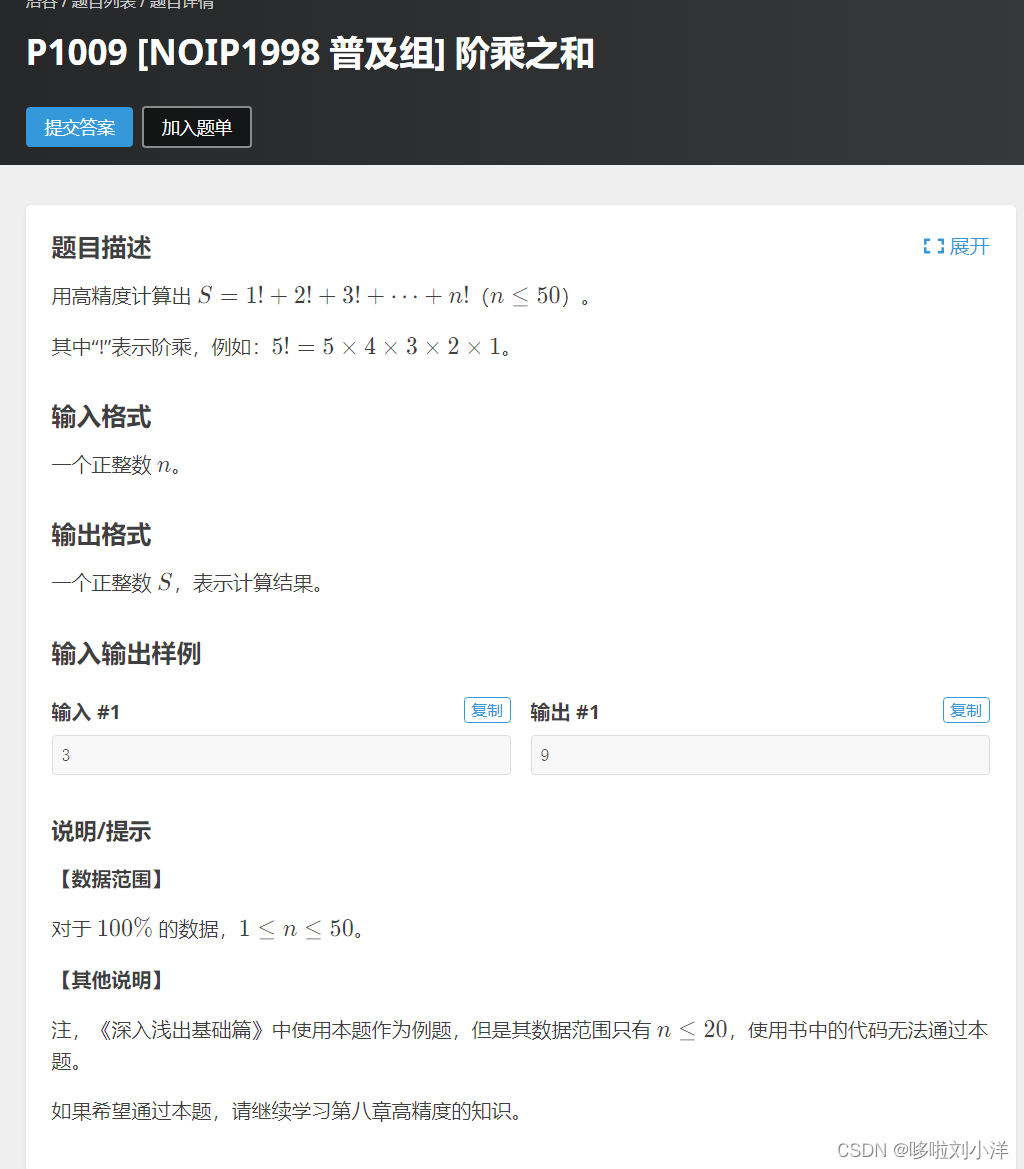Open the 洛谷 home breadcrumb link

click(40, 4)
